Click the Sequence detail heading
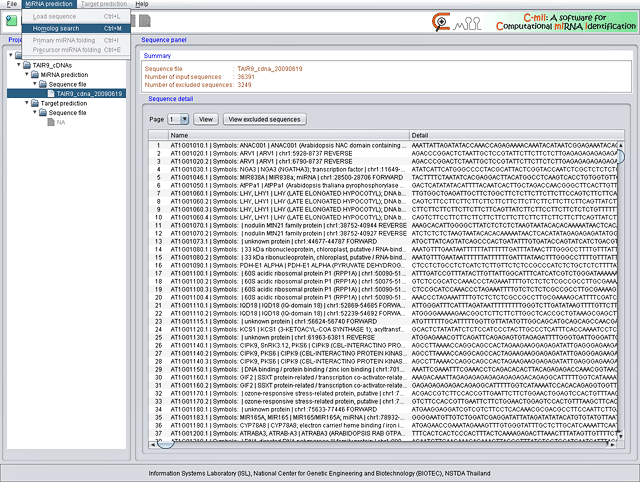 [171, 99]
